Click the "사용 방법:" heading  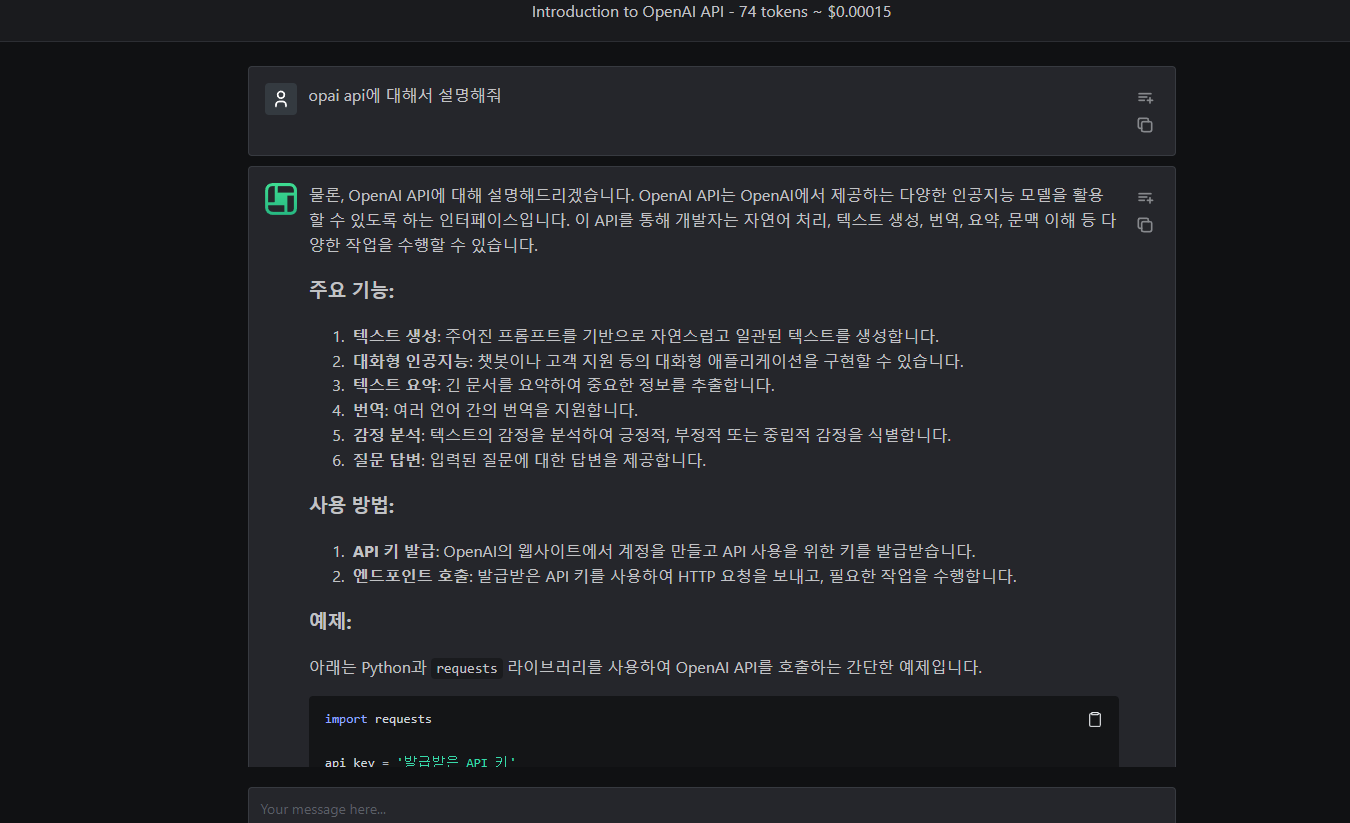[352, 505]
